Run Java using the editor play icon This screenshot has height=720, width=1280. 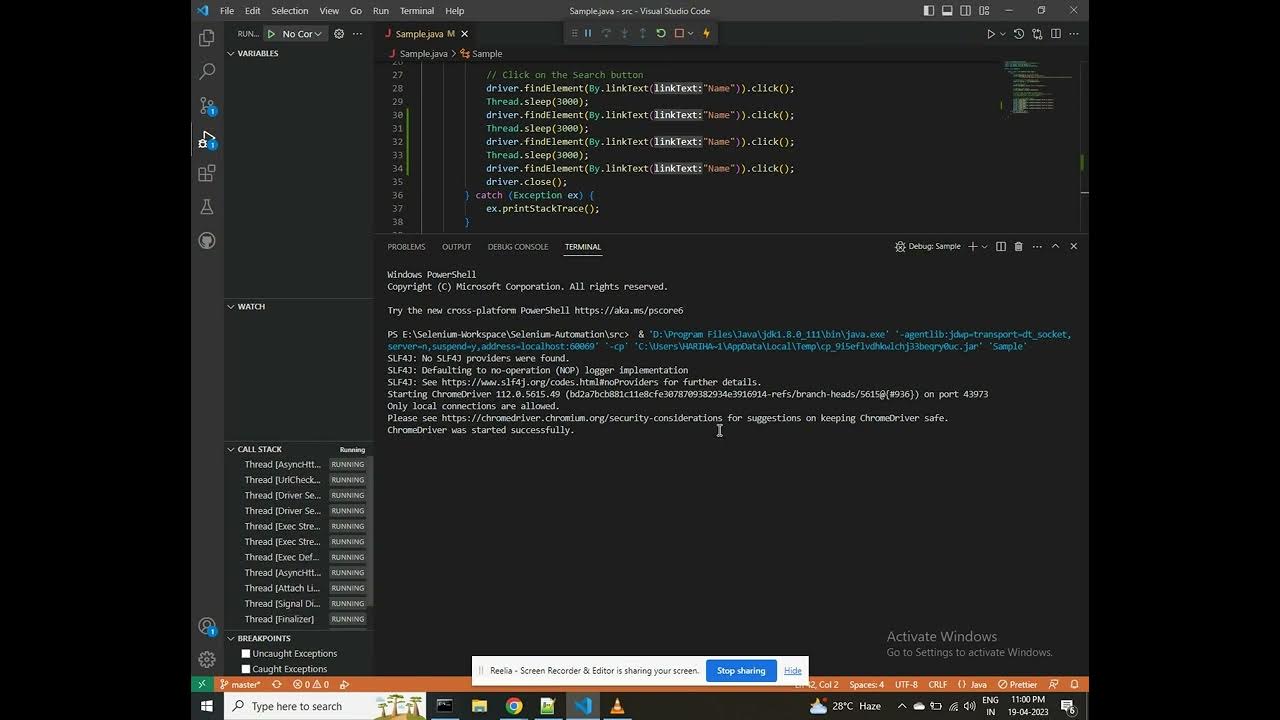pyautogui.click(x=991, y=34)
